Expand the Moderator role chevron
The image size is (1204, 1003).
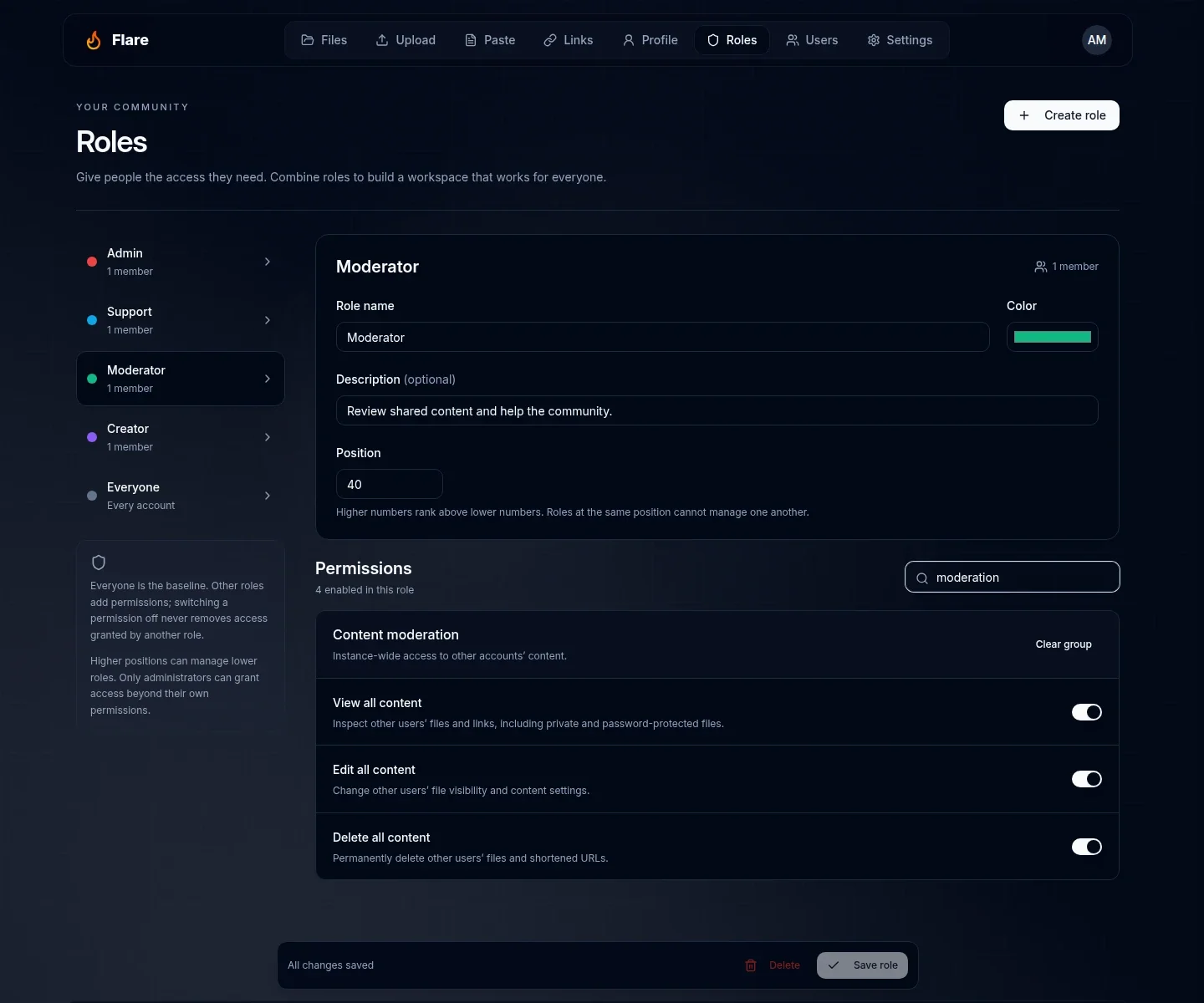pyautogui.click(x=268, y=379)
